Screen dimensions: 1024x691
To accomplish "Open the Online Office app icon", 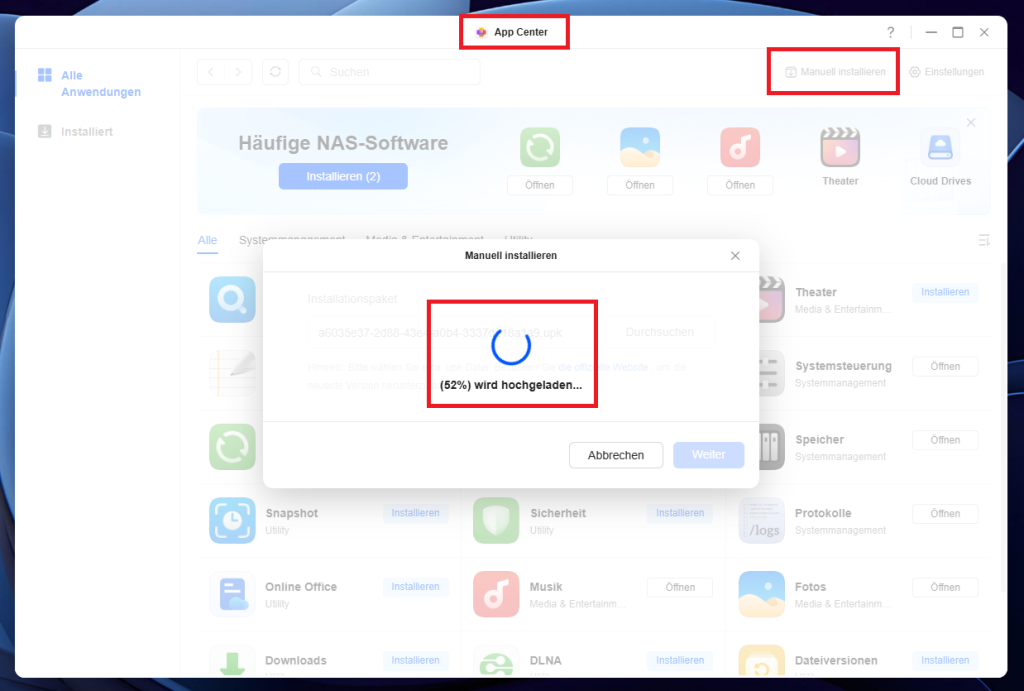I will pos(232,594).
